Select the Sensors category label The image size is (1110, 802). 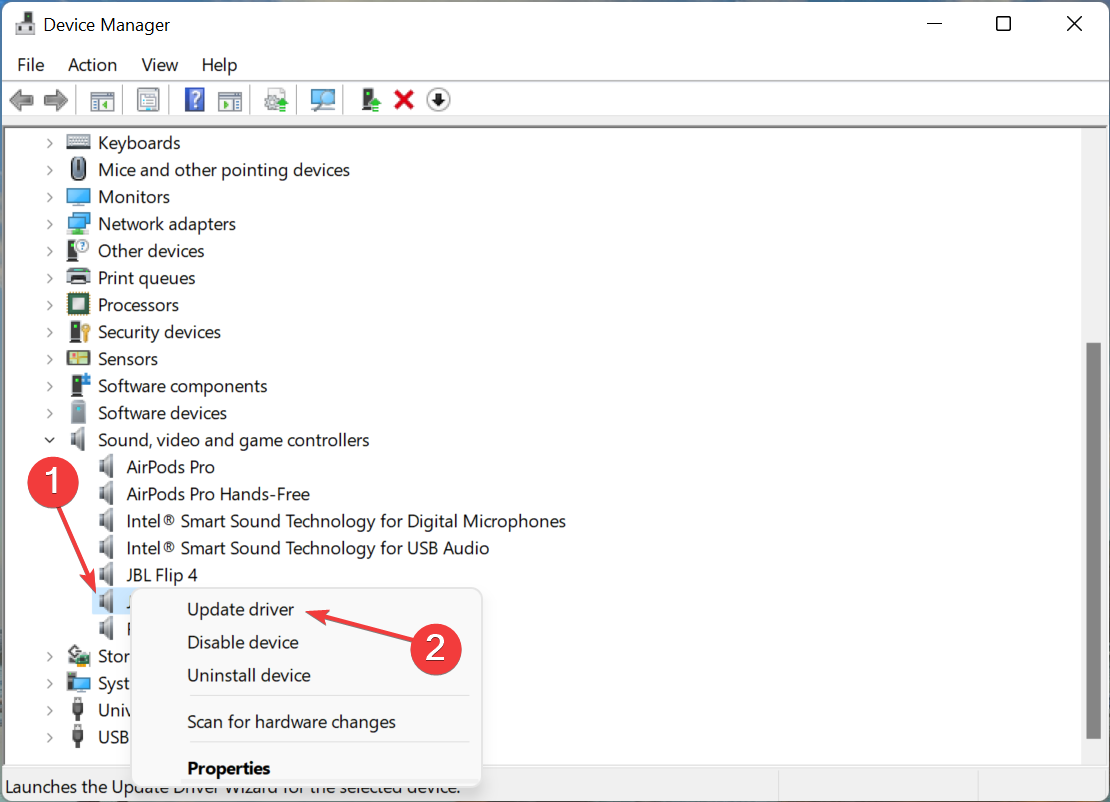coord(127,359)
